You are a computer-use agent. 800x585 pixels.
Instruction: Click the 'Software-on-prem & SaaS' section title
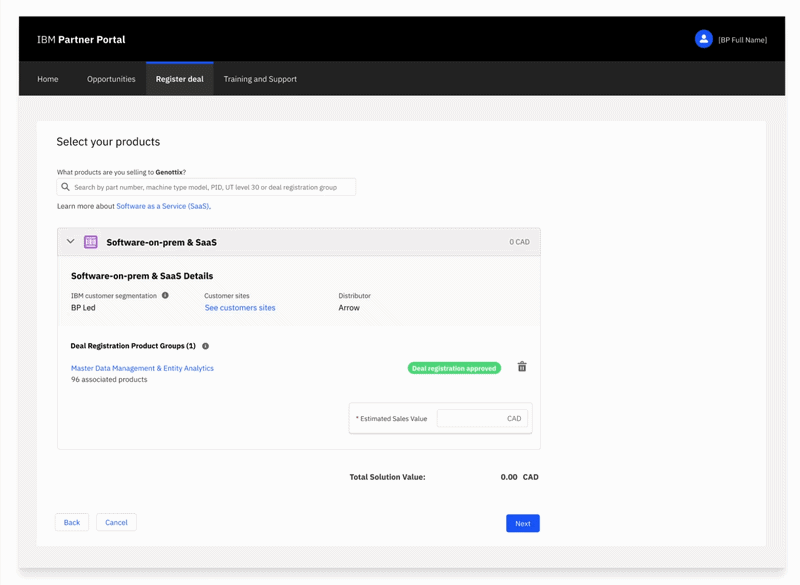pos(162,242)
